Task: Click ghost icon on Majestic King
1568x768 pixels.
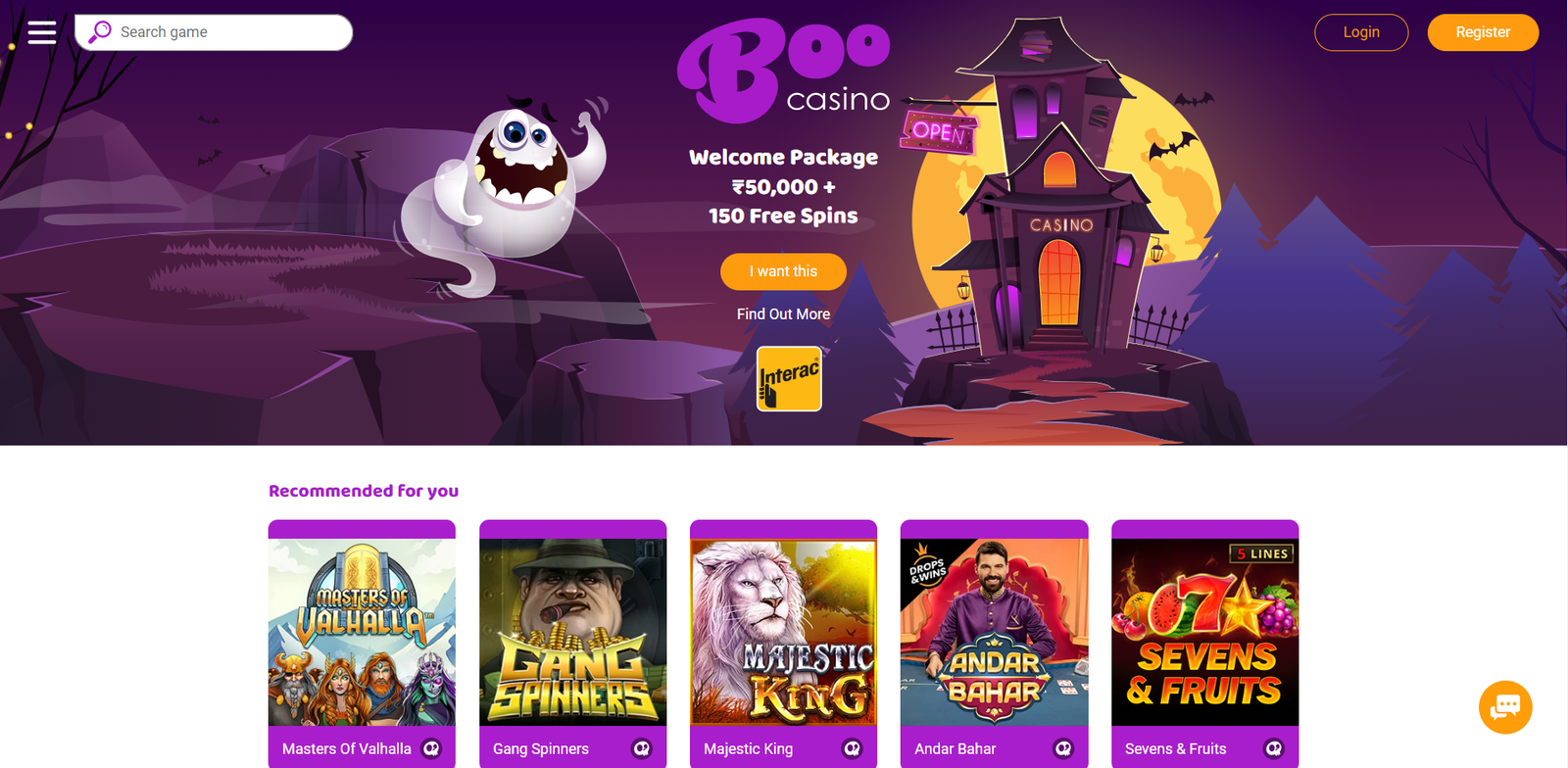Action: (853, 748)
